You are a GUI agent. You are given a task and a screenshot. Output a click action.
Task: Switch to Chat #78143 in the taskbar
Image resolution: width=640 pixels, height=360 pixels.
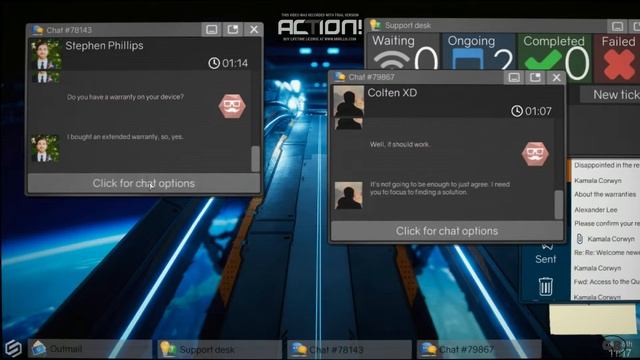(x=349, y=349)
